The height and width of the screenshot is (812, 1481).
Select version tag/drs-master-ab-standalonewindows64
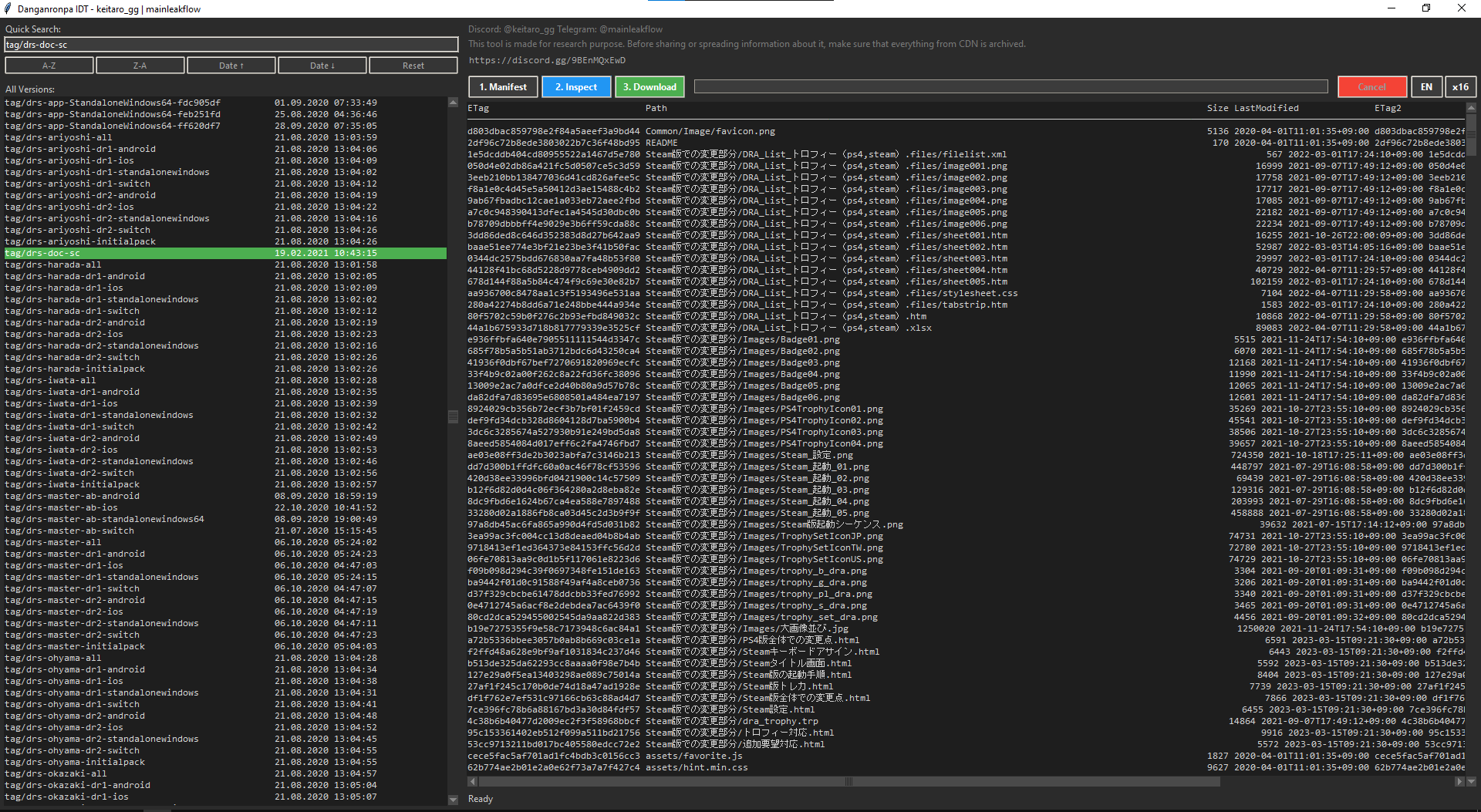click(x=225, y=519)
